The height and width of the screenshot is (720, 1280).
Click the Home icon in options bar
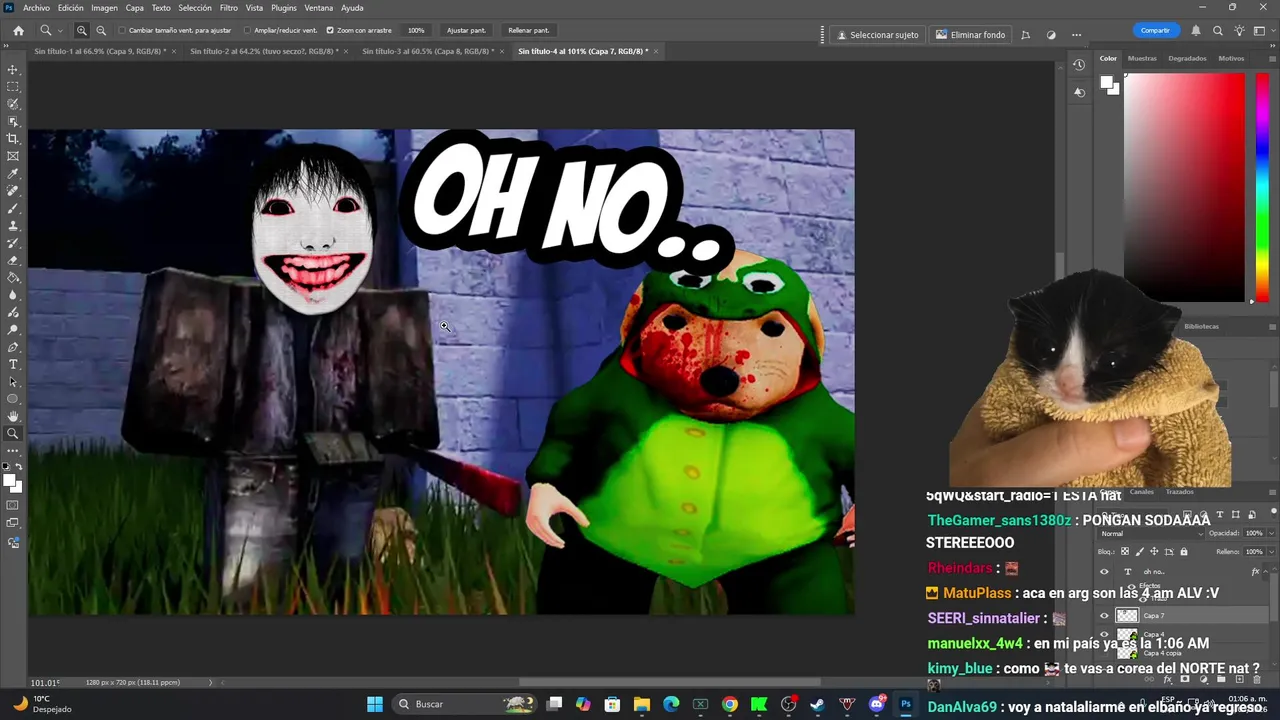[x=18, y=31]
